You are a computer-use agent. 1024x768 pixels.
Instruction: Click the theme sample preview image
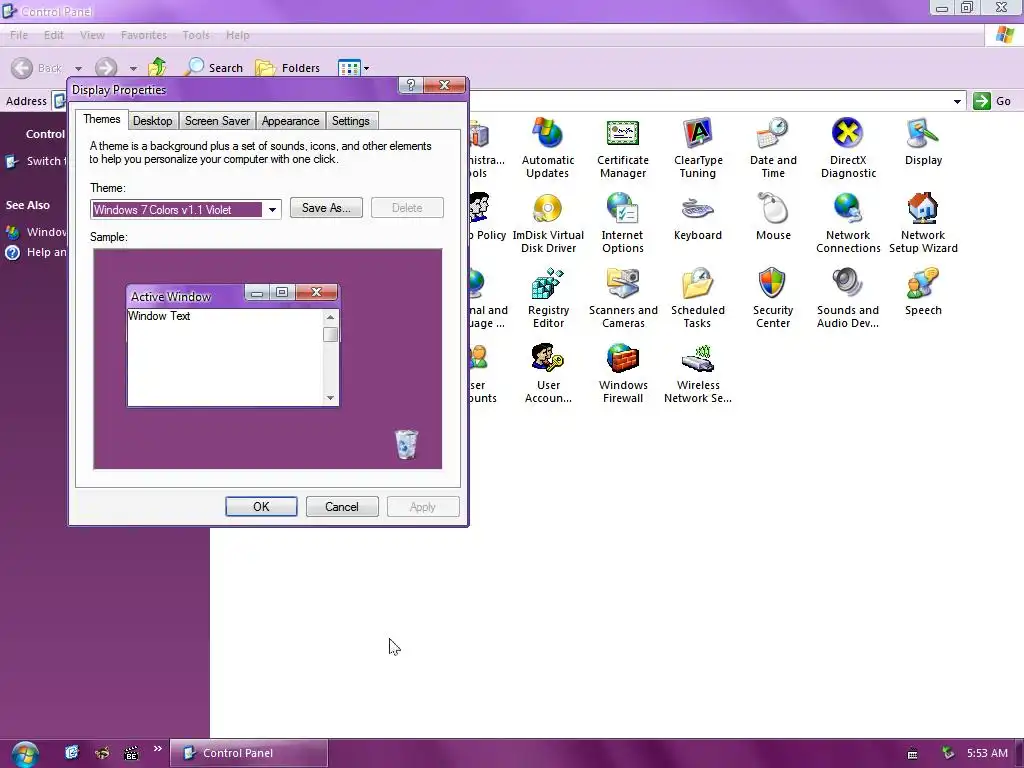click(268, 359)
